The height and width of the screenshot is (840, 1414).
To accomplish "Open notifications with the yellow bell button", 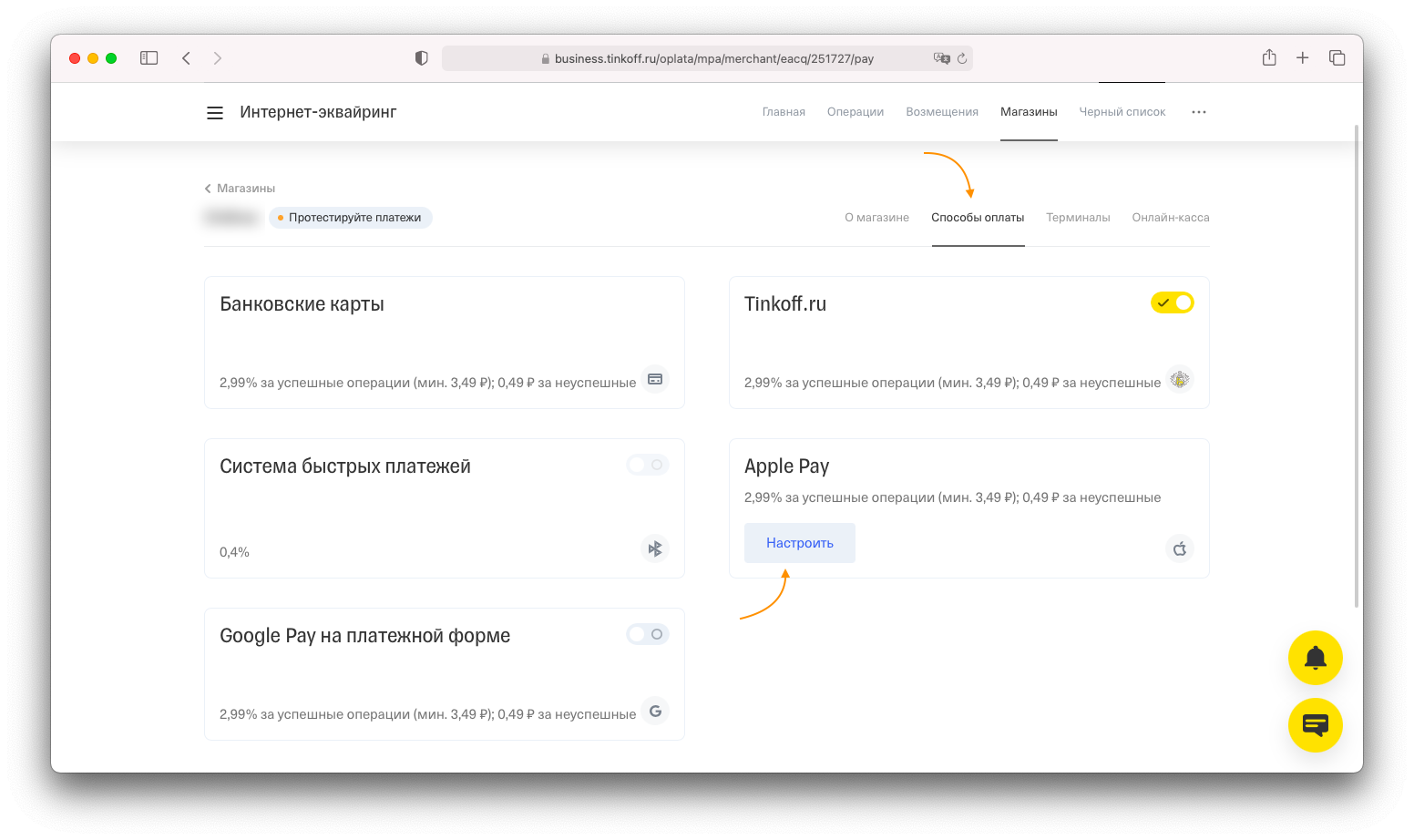I will (x=1316, y=658).
